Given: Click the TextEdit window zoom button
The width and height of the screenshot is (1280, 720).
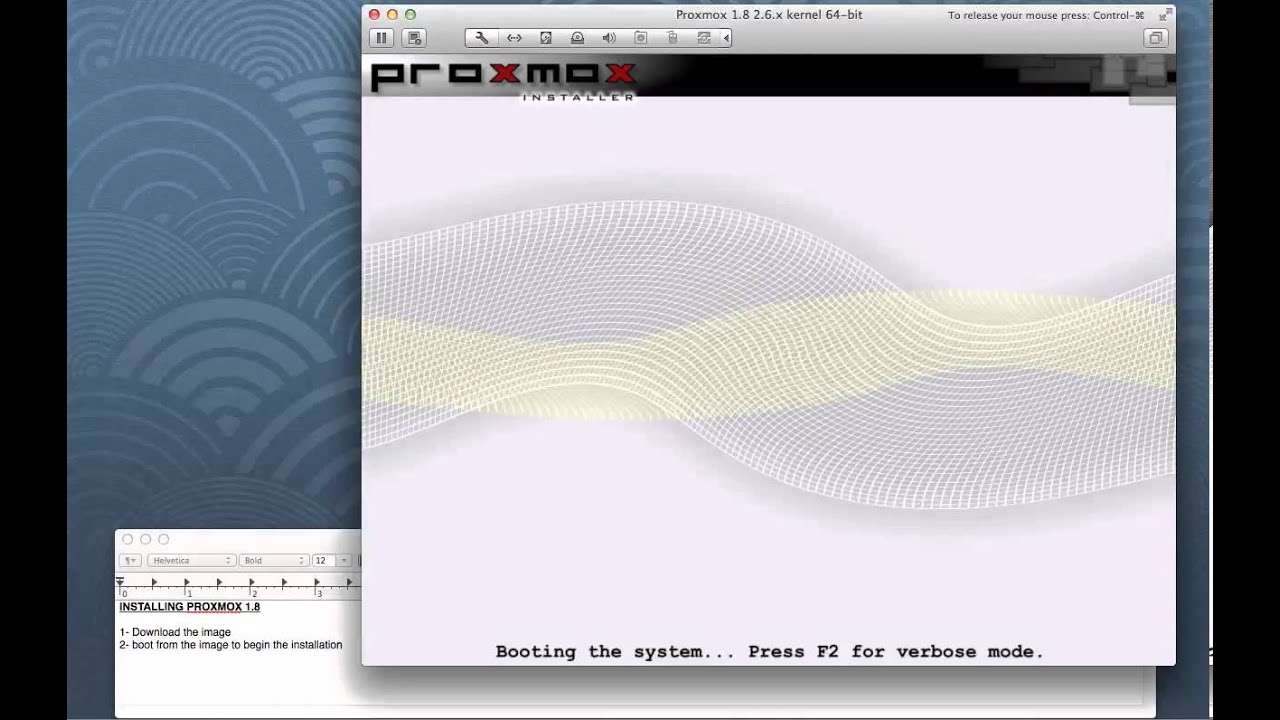Looking at the screenshot, I should point(163,539).
